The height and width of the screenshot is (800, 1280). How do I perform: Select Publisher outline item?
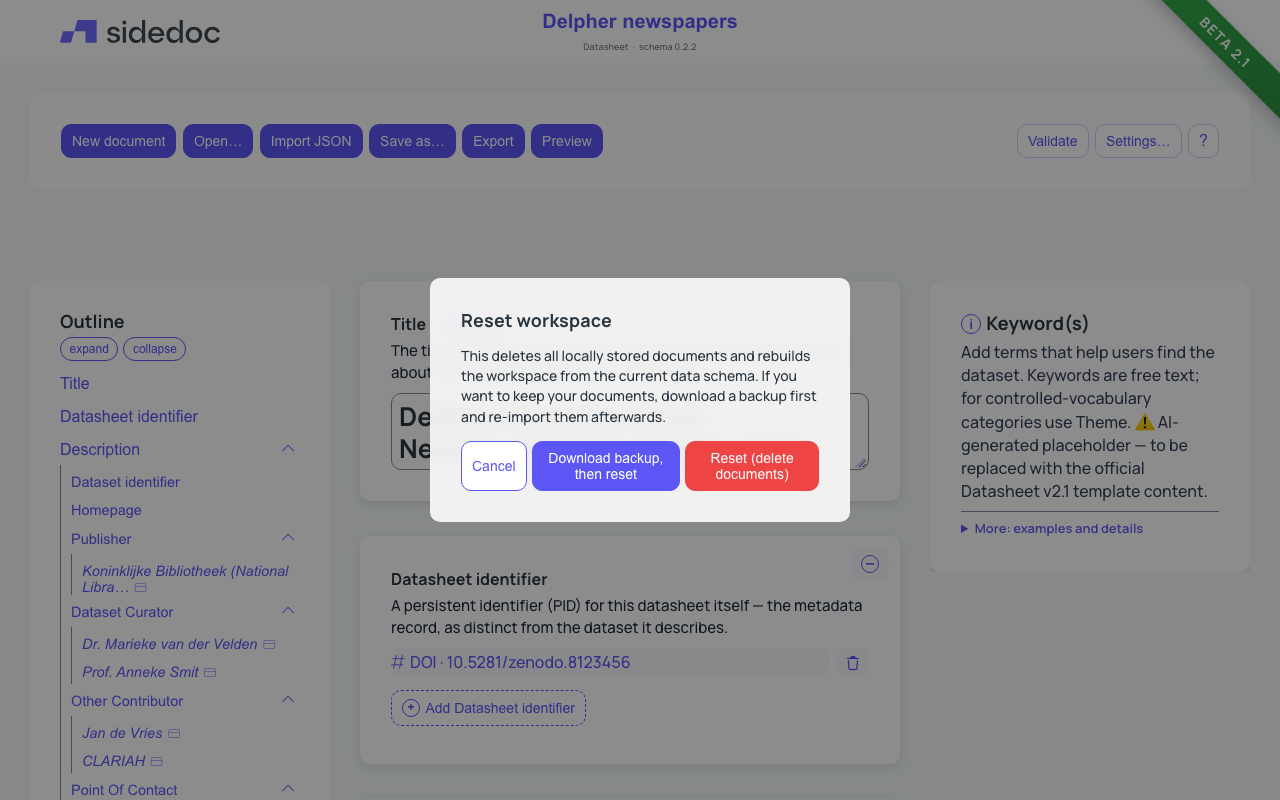(101, 539)
